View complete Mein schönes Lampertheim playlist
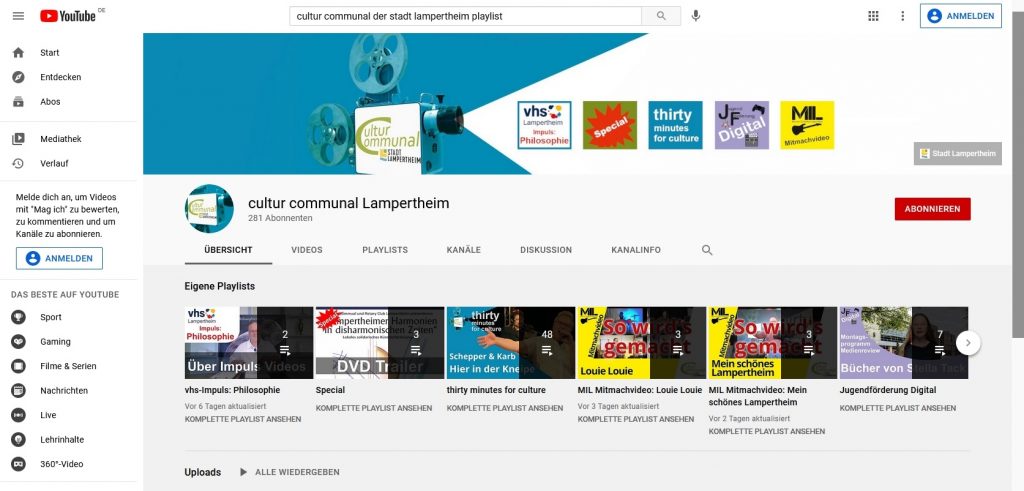Image resolution: width=1024 pixels, height=491 pixels. point(767,432)
